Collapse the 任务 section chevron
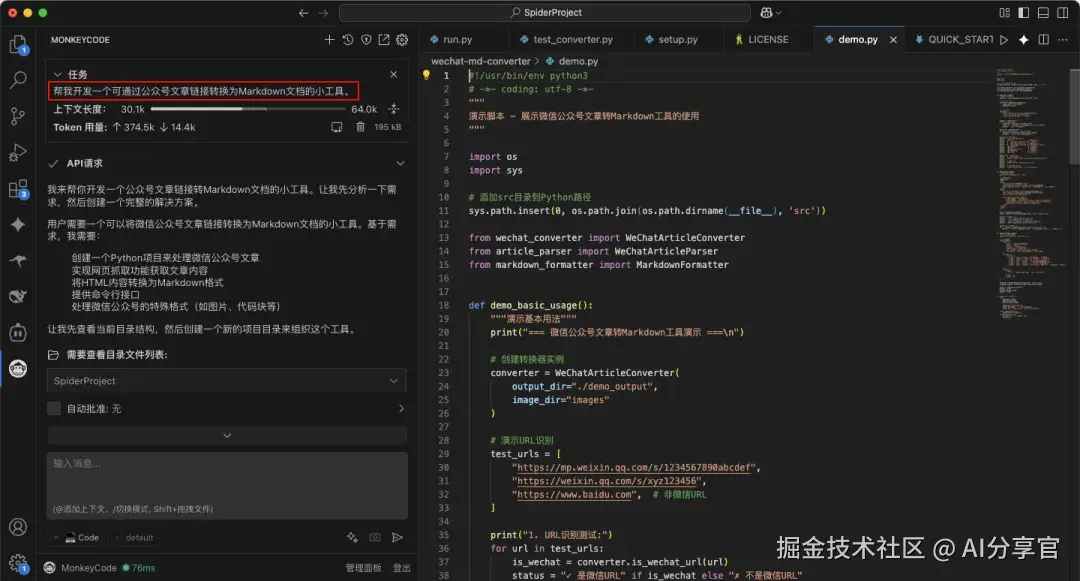Viewport: 1080px width, 581px height. pos(58,74)
